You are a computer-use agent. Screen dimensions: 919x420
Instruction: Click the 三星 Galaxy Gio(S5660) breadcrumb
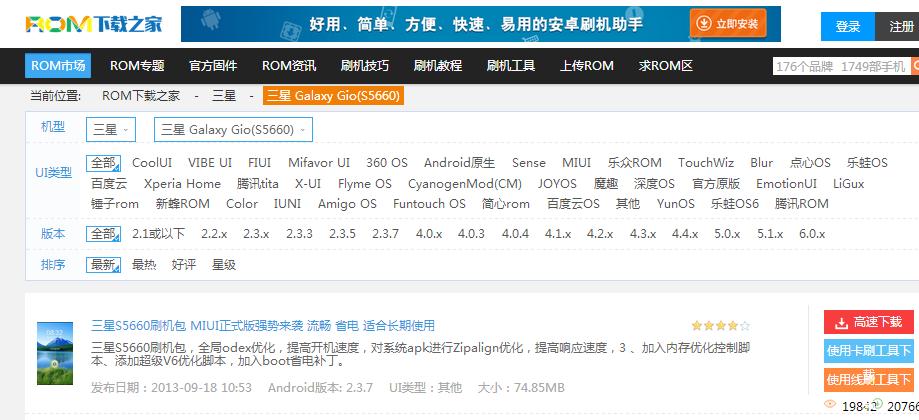click(x=334, y=95)
